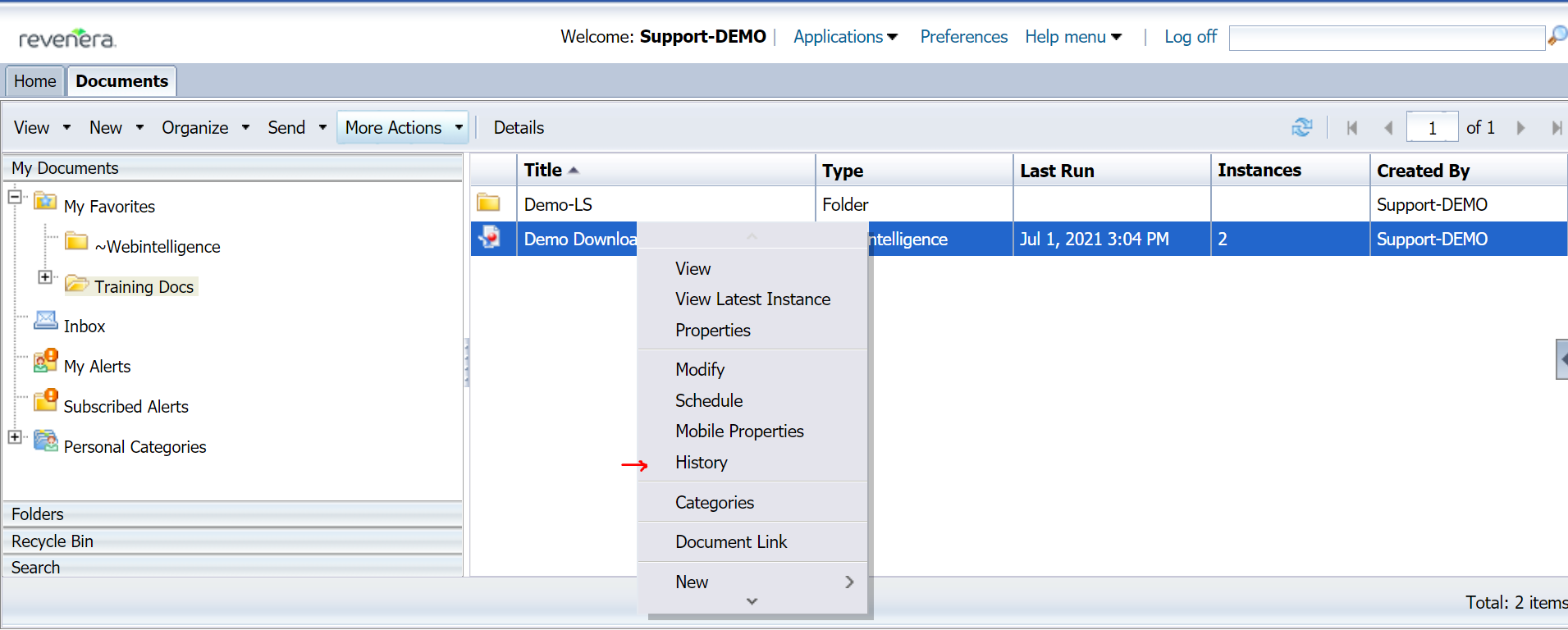Switch to the Home tab
The width and height of the screenshot is (1568, 630).
tap(35, 81)
